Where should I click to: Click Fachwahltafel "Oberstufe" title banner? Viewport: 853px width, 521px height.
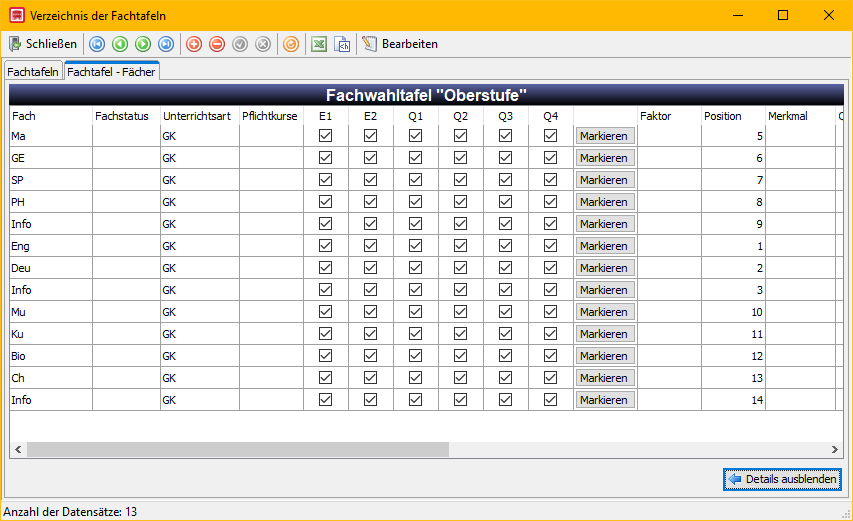[426, 95]
